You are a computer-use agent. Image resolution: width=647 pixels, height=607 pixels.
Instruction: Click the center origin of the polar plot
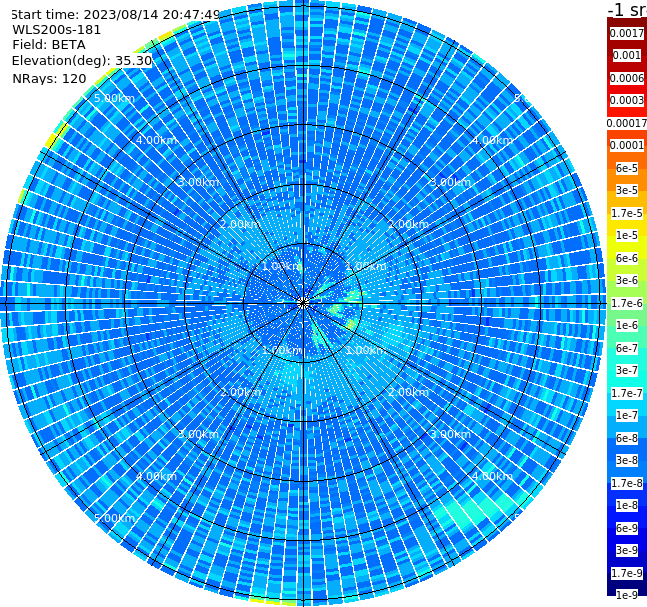[x=303, y=303]
